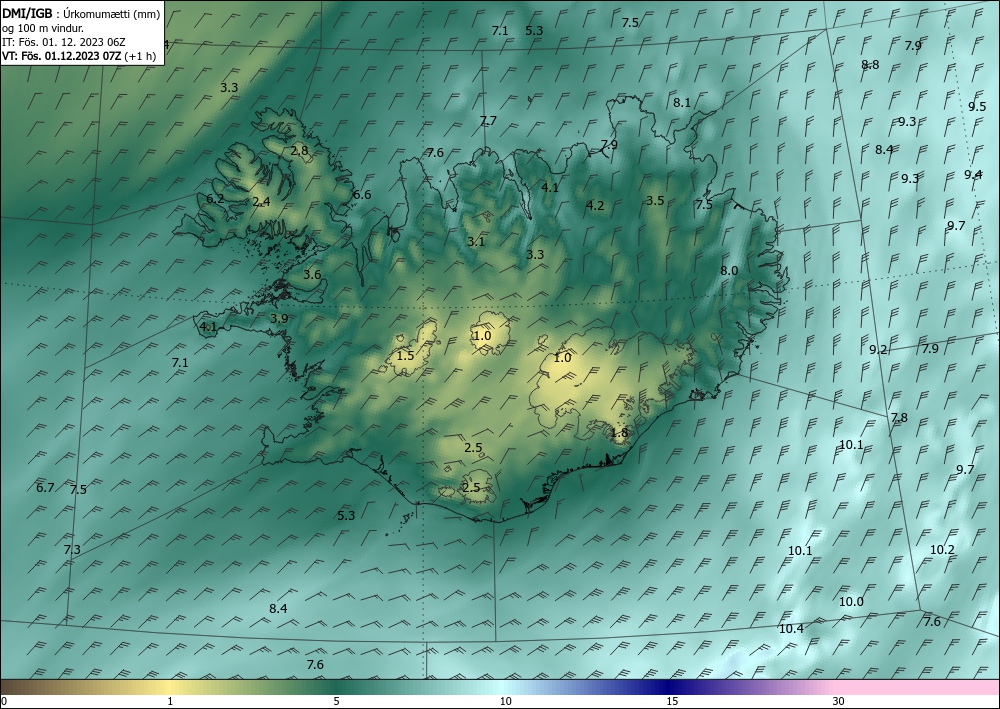
Task: Click the 8.8 value on the map
Action: (870, 64)
